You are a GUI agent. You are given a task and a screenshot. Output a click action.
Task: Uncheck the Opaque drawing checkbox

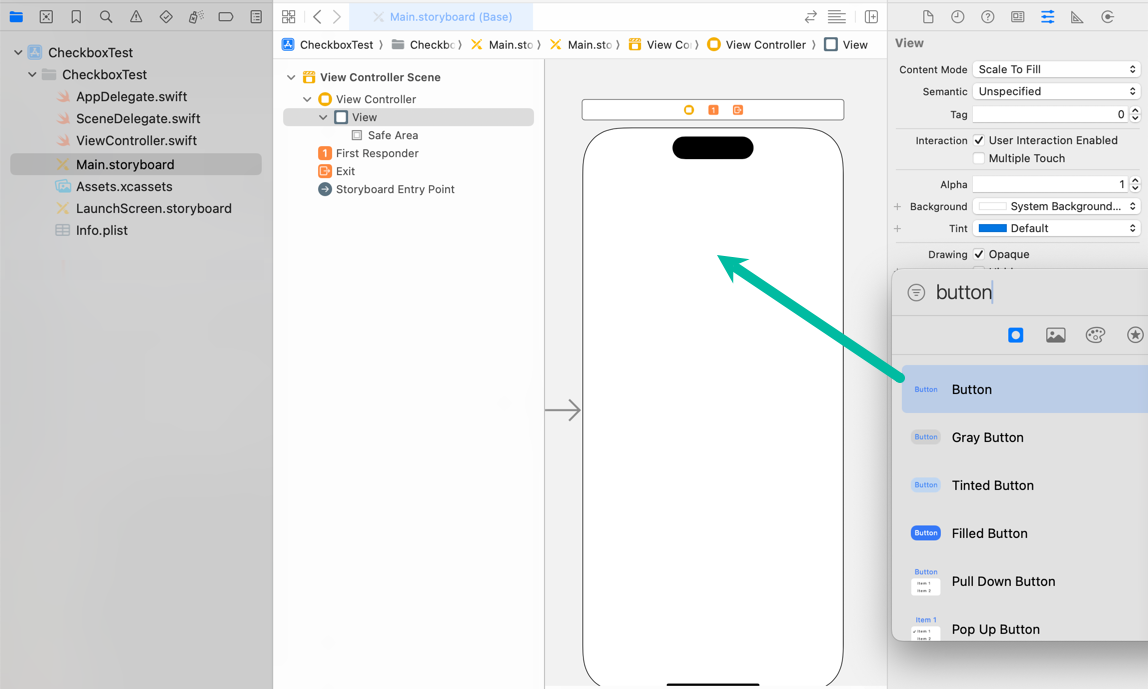pyautogui.click(x=979, y=255)
